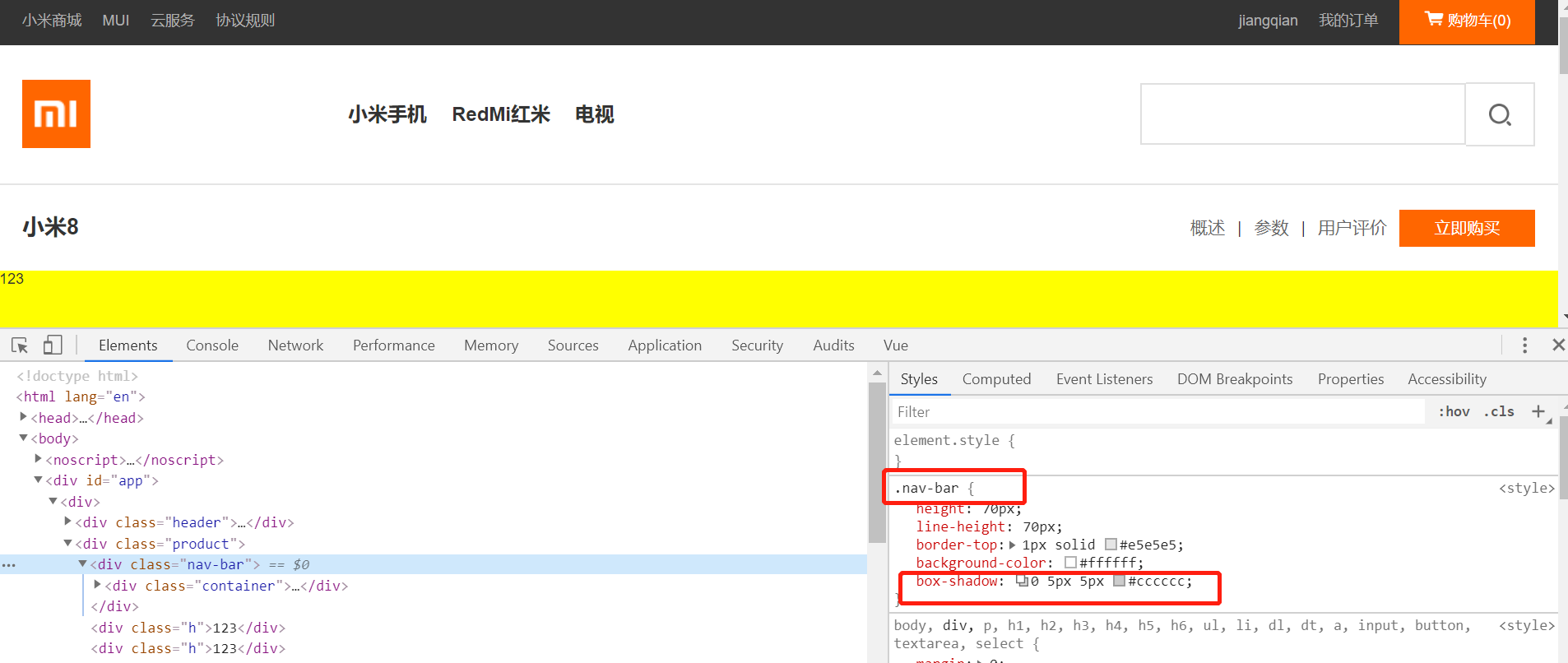Expand the div class header node
The width and height of the screenshot is (1568, 663).
pos(67,522)
